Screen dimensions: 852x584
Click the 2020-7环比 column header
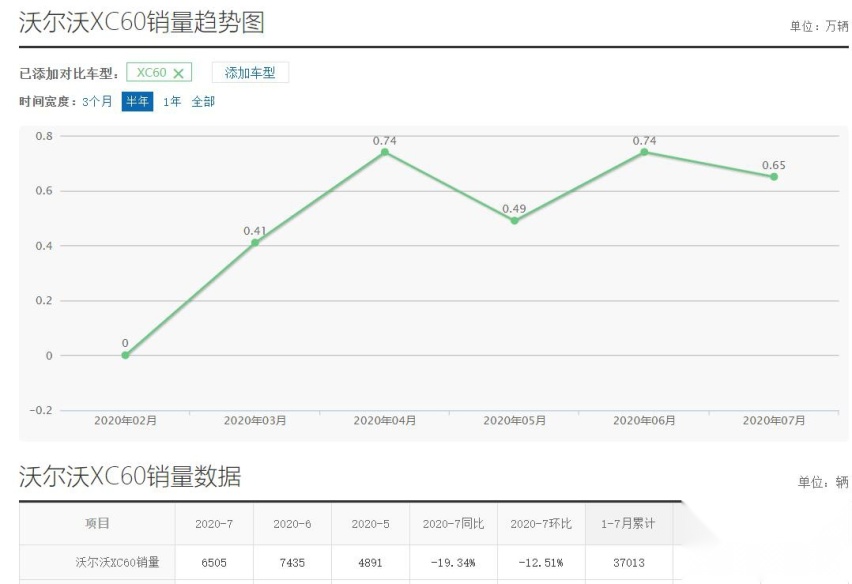tap(541, 524)
